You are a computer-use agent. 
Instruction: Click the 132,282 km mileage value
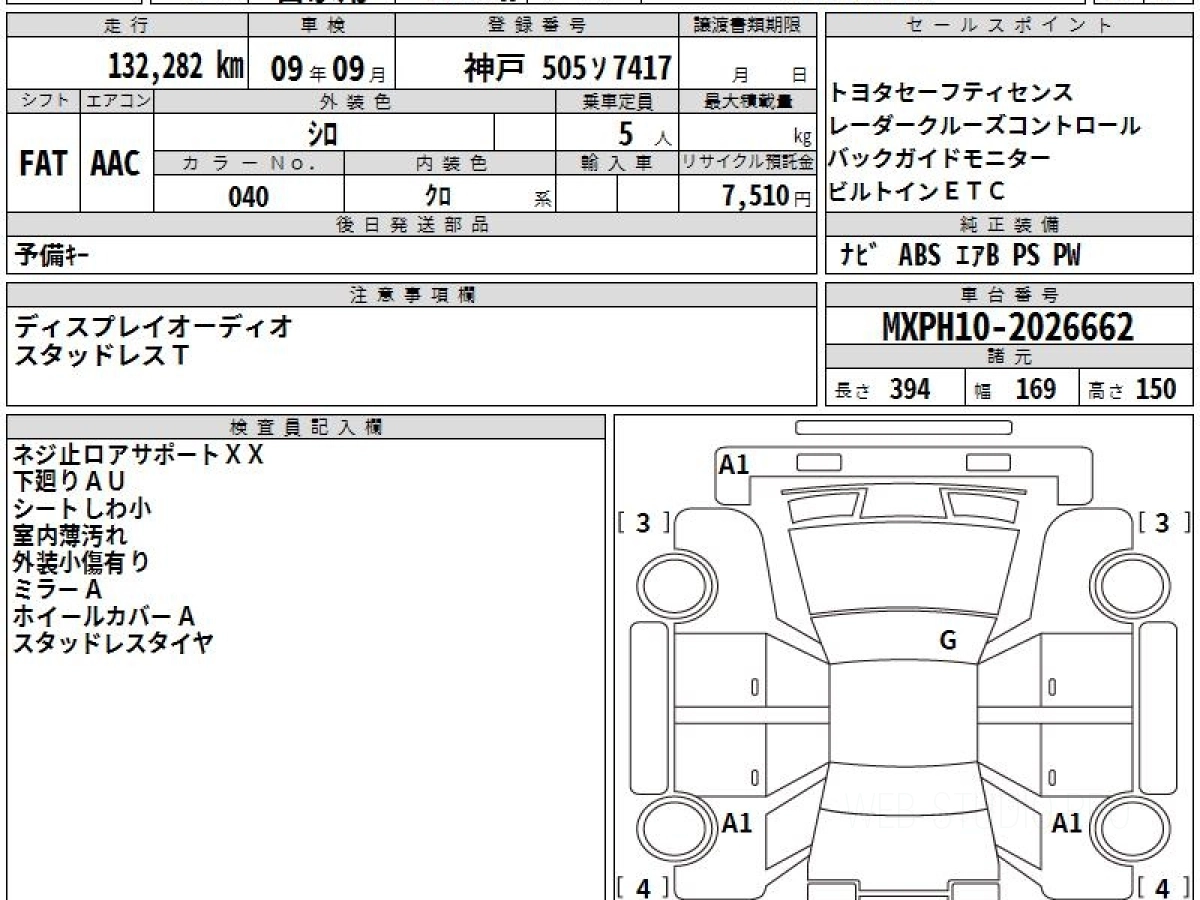click(175, 67)
